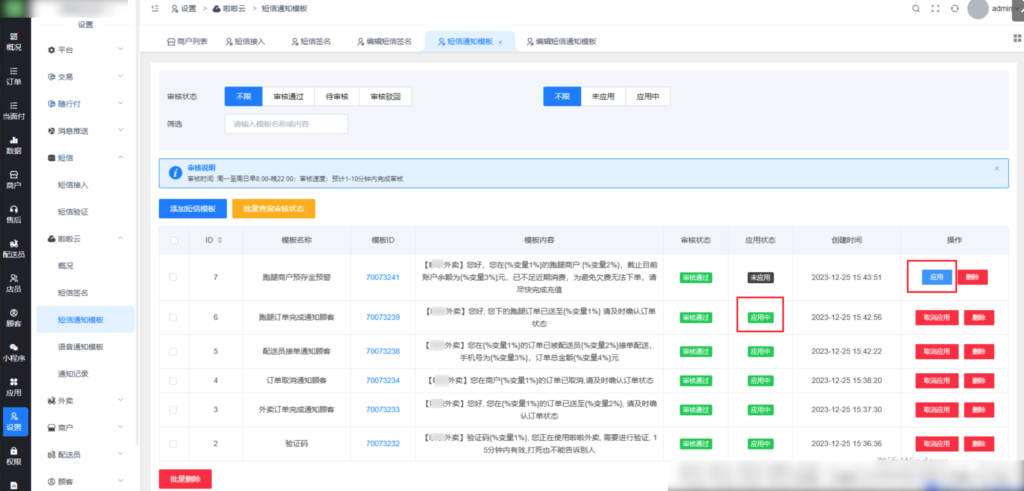Switch to 商户列表 tab
The width and height of the screenshot is (1024, 491).
(187, 42)
